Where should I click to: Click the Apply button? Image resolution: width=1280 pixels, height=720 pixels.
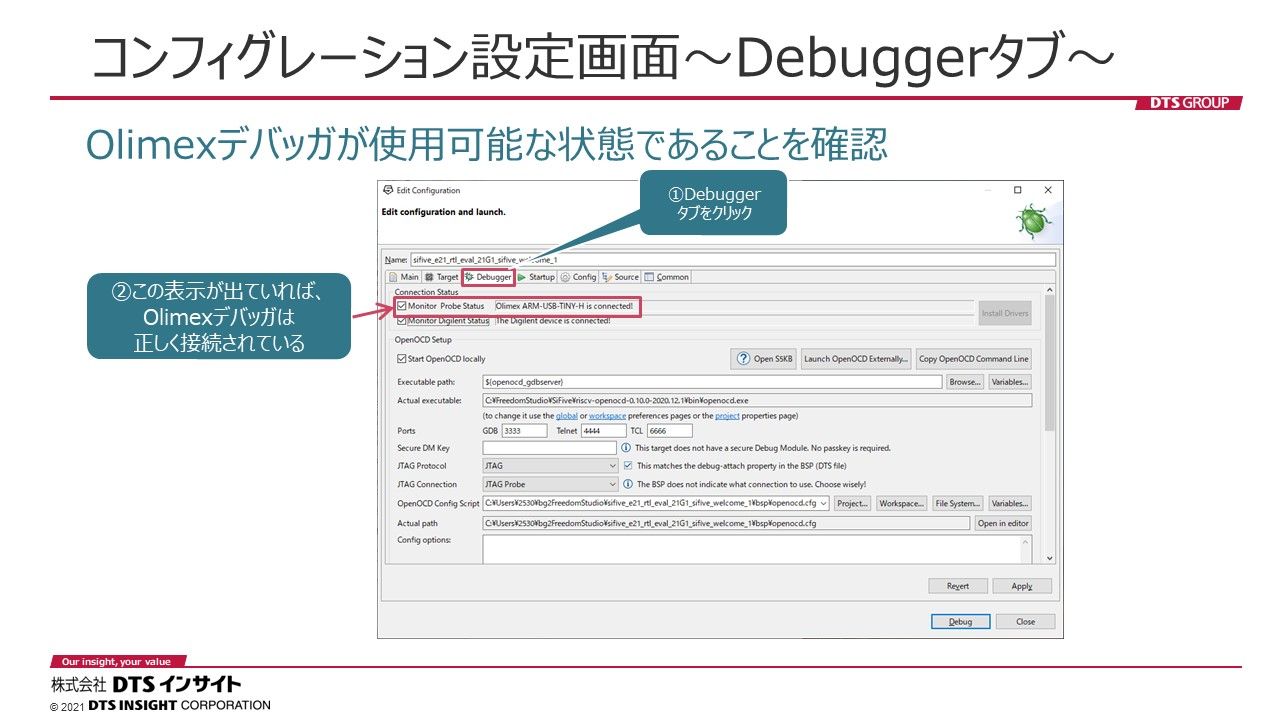tap(1022, 586)
